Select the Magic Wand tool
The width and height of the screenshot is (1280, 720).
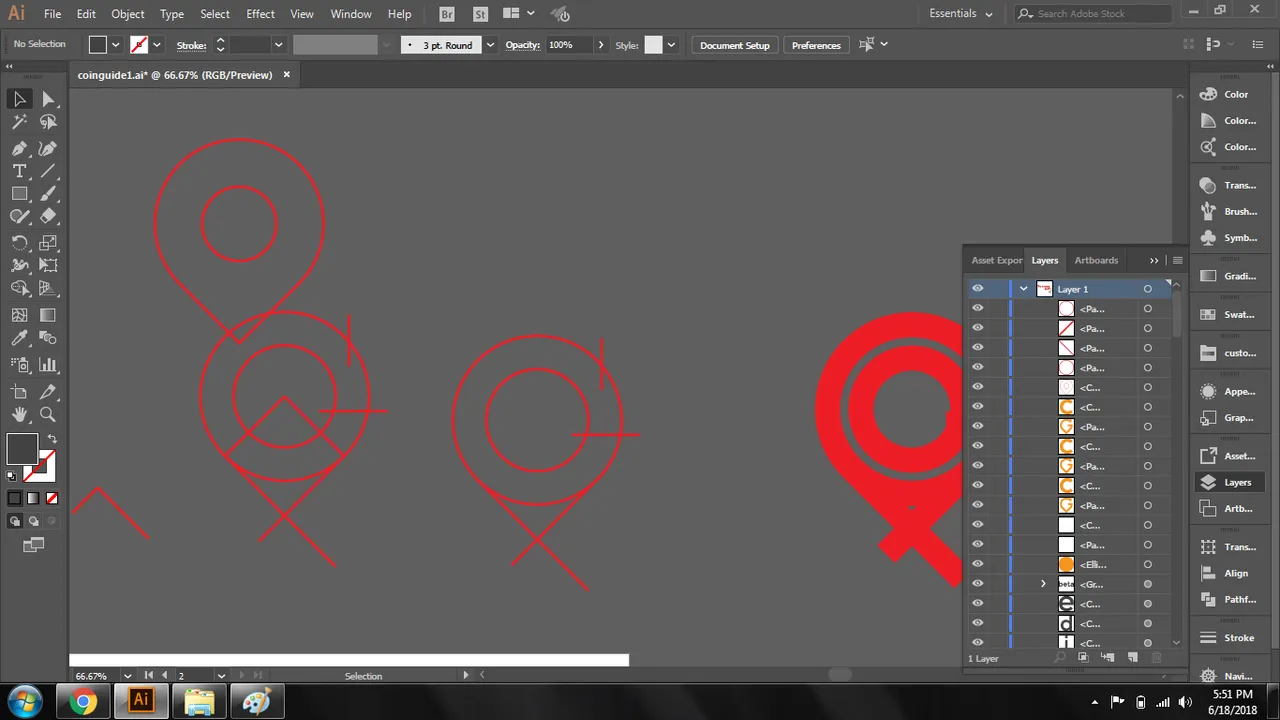click(x=19, y=122)
